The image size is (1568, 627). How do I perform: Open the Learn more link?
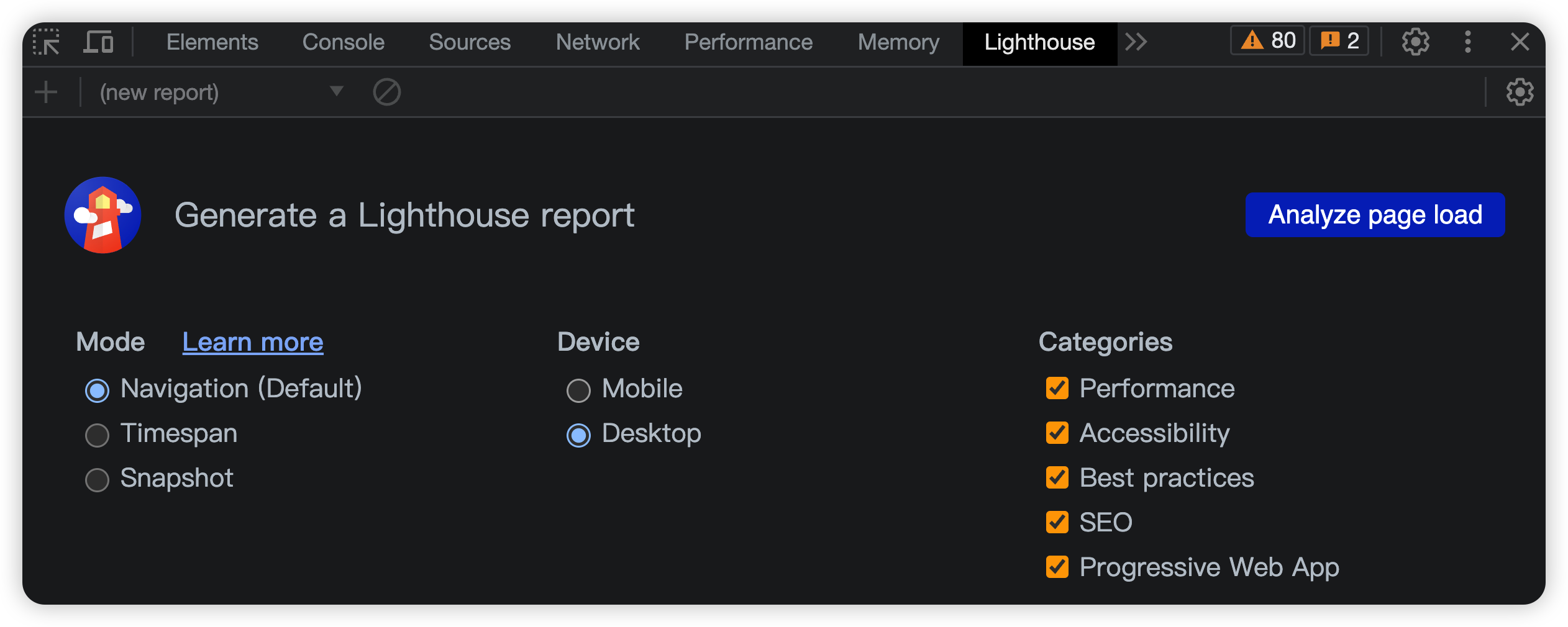pos(253,342)
